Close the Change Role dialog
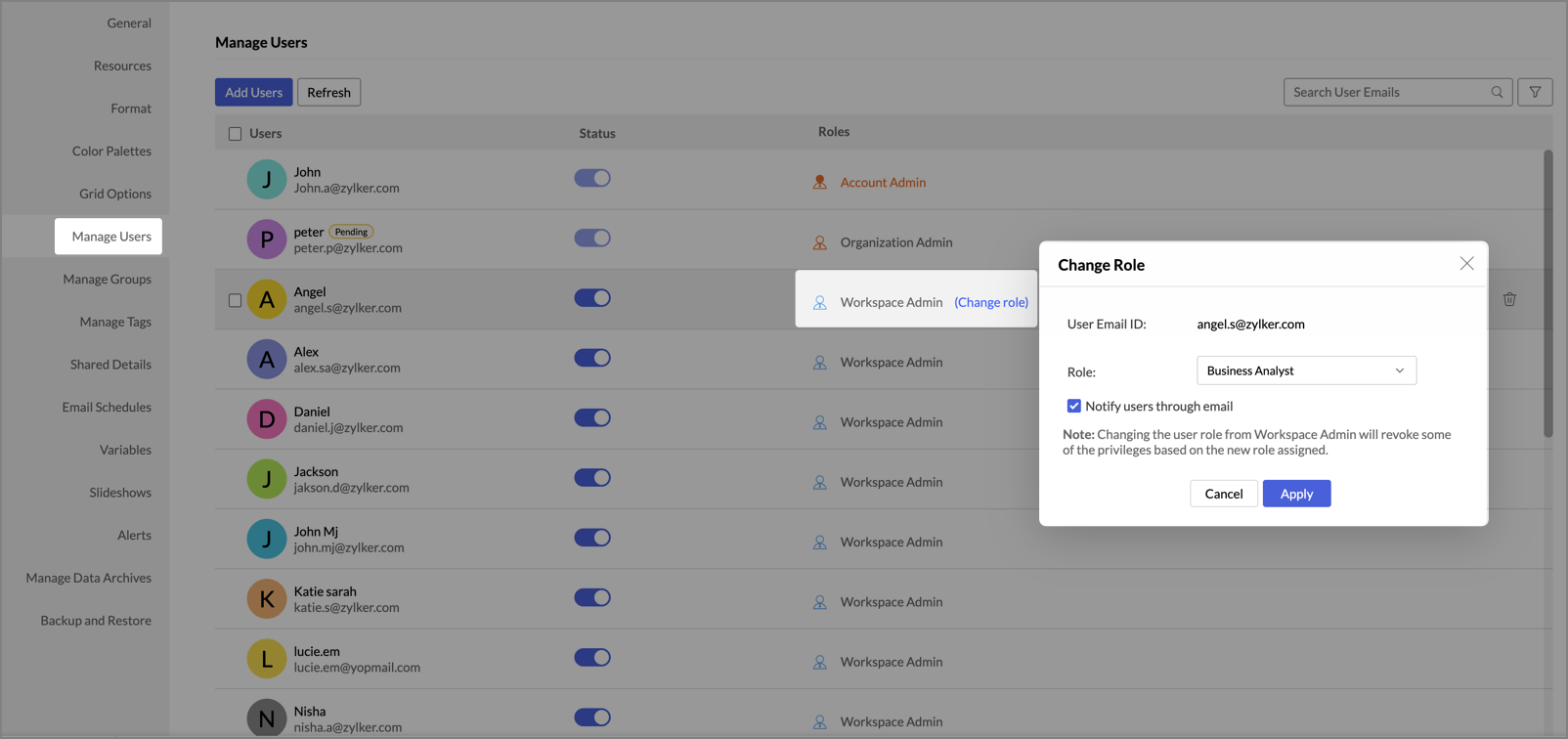This screenshot has height=739, width=1568. (1466, 264)
